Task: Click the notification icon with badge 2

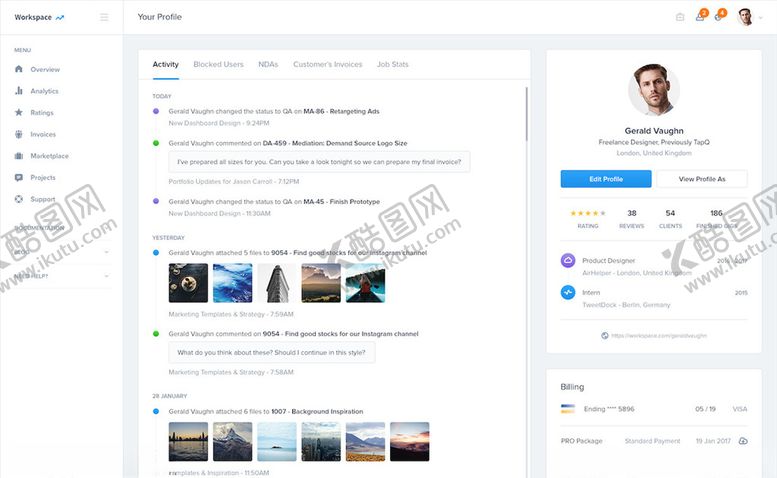Action: (700, 17)
